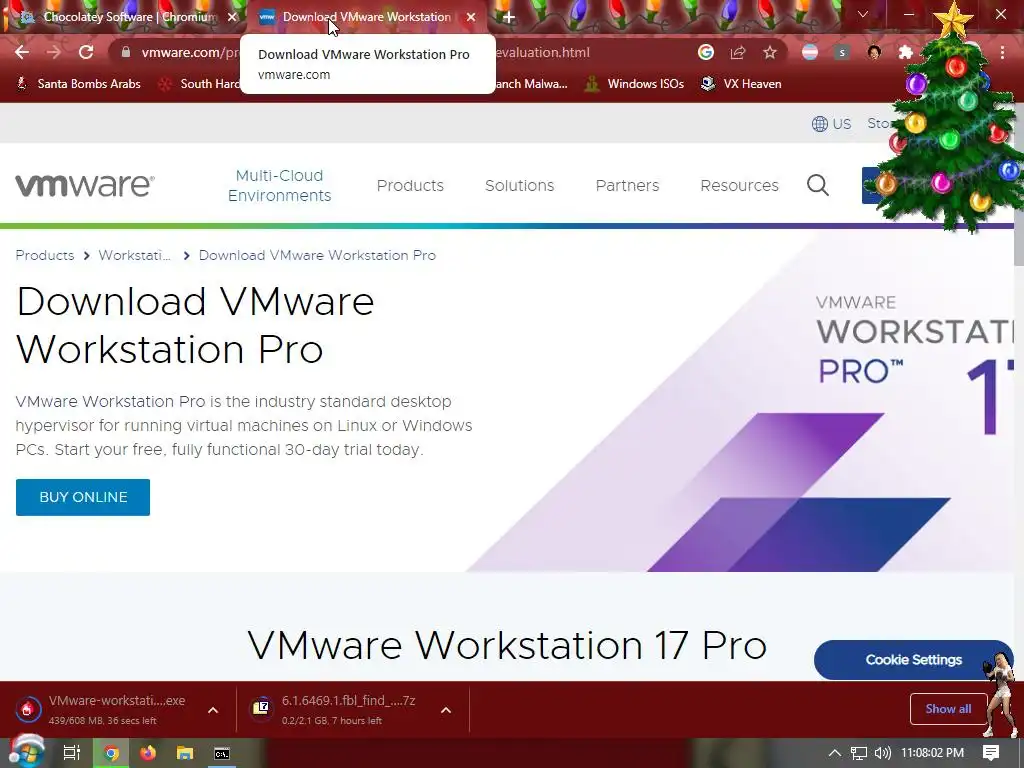Open Firefox from the taskbar
The height and width of the screenshot is (768, 1024).
(148, 753)
